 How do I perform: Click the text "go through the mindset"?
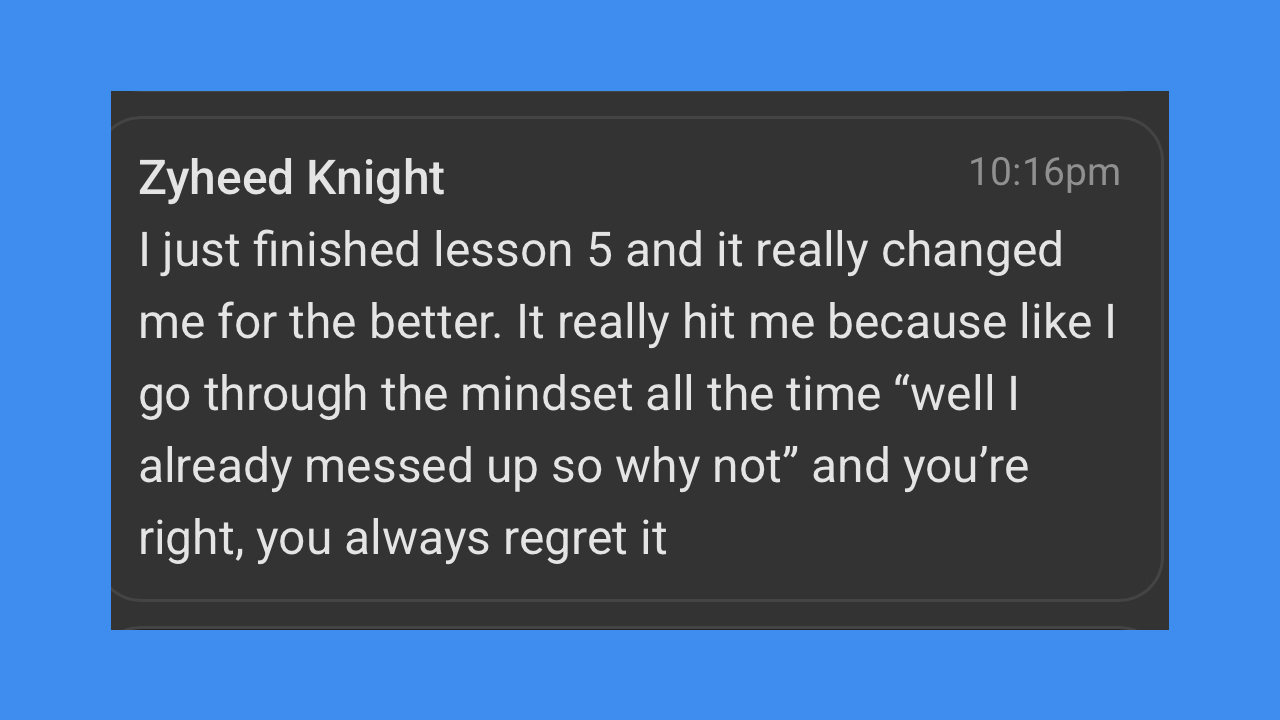(x=386, y=396)
